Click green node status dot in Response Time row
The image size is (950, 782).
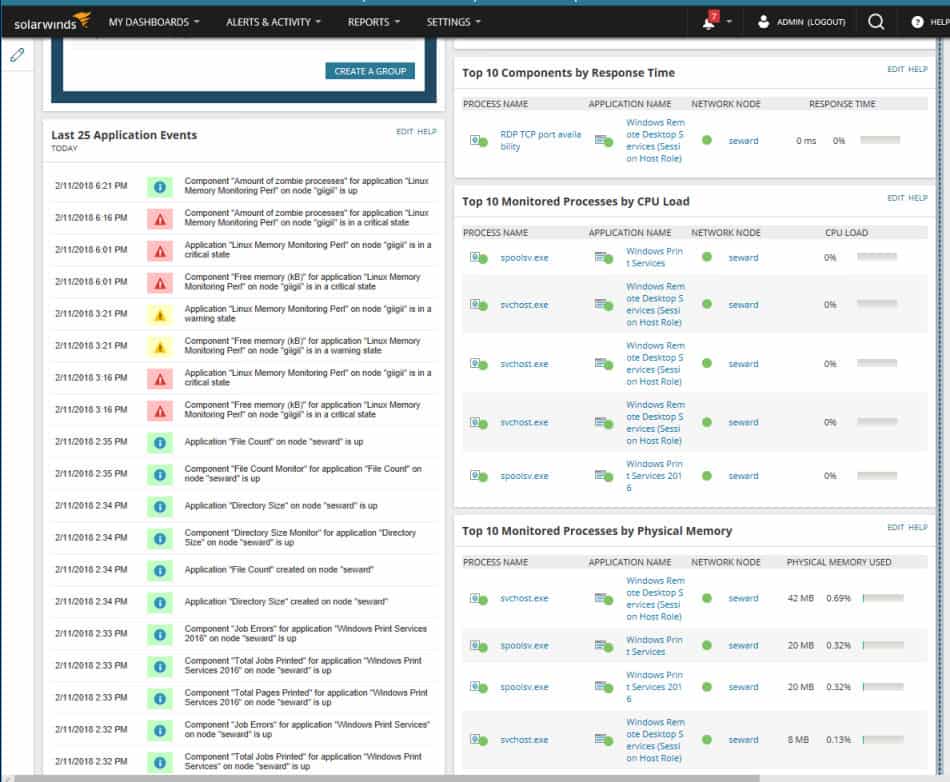click(706, 141)
